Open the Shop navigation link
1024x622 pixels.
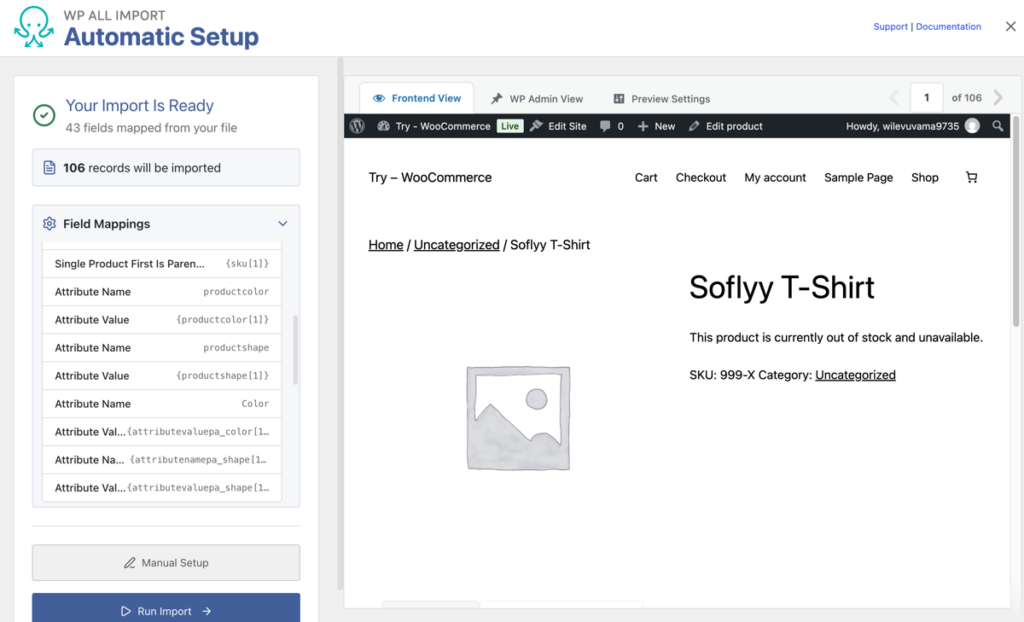(925, 178)
